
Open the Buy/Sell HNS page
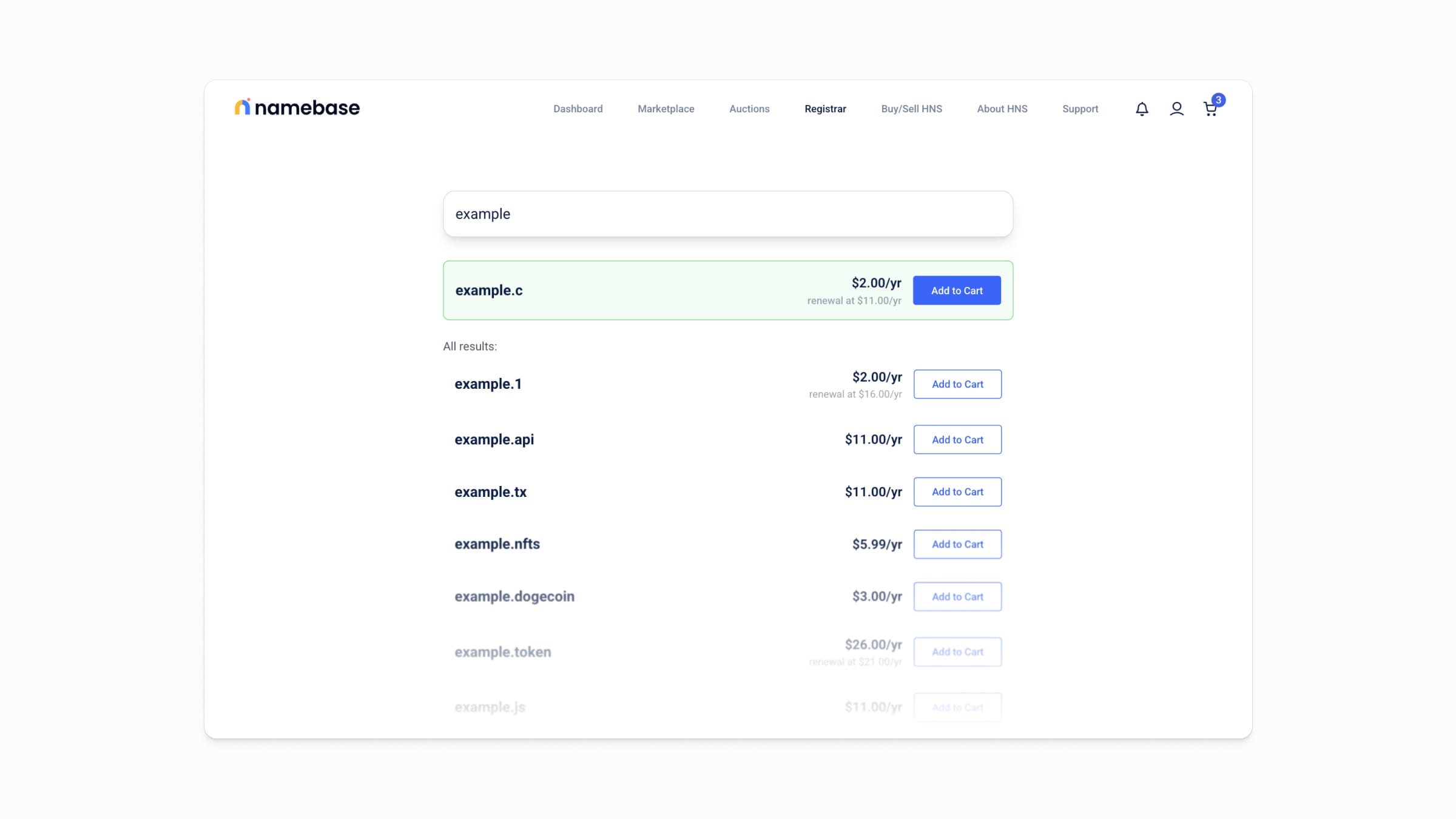(x=911, y=109)
